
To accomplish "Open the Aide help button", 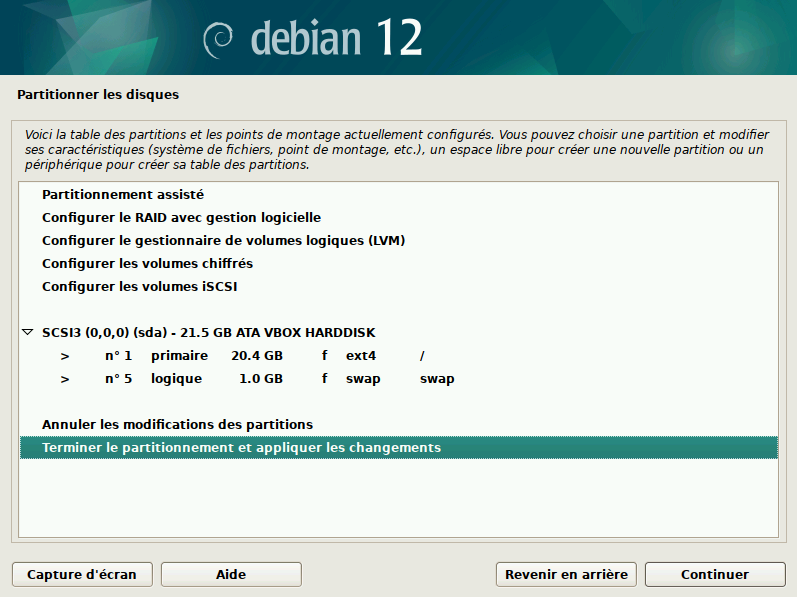I will [x=231, y=574].
